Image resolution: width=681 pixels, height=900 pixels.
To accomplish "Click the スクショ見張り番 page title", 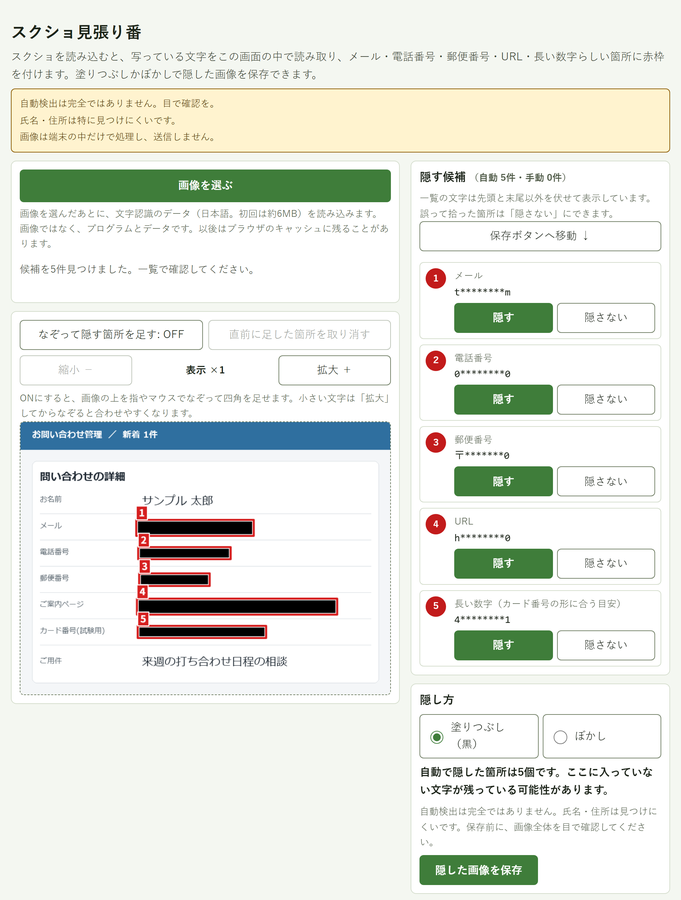I will (x=76, y=32).
